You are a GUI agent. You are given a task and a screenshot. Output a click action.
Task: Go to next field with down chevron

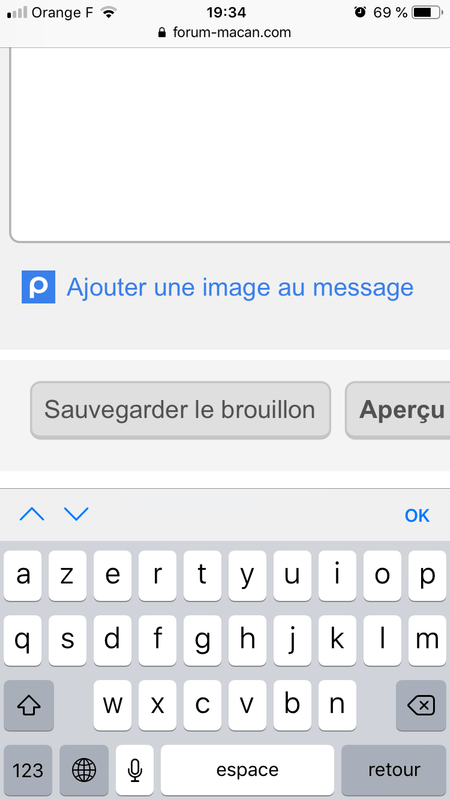[x=77, y=514]
